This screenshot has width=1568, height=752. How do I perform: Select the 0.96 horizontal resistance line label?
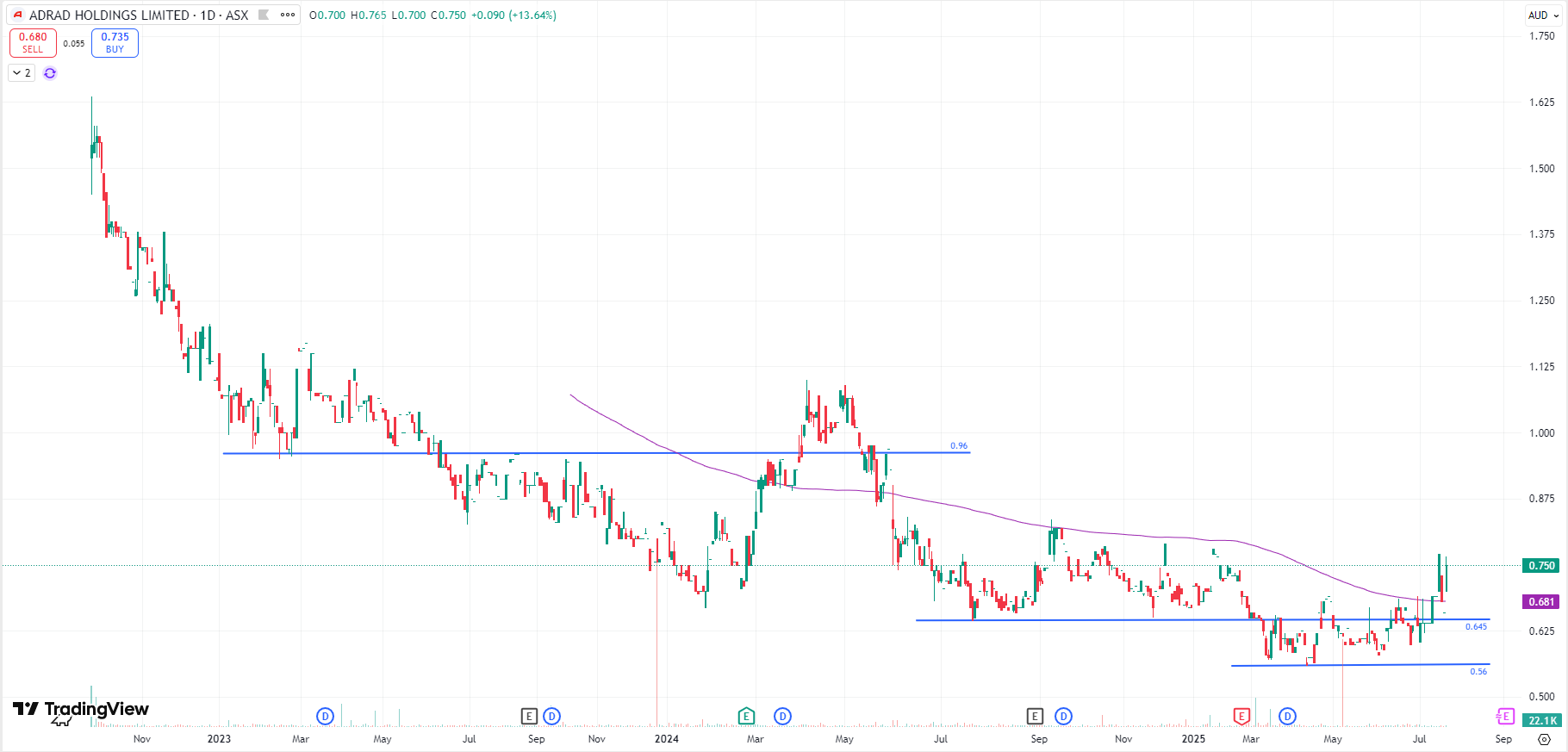point(958,445)
